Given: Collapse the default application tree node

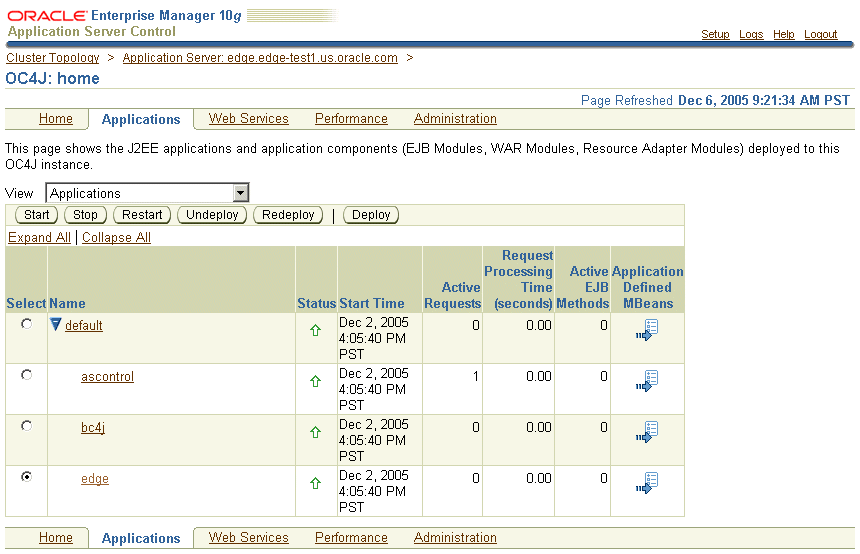Looking at the screenshot, I should point(55,325).
